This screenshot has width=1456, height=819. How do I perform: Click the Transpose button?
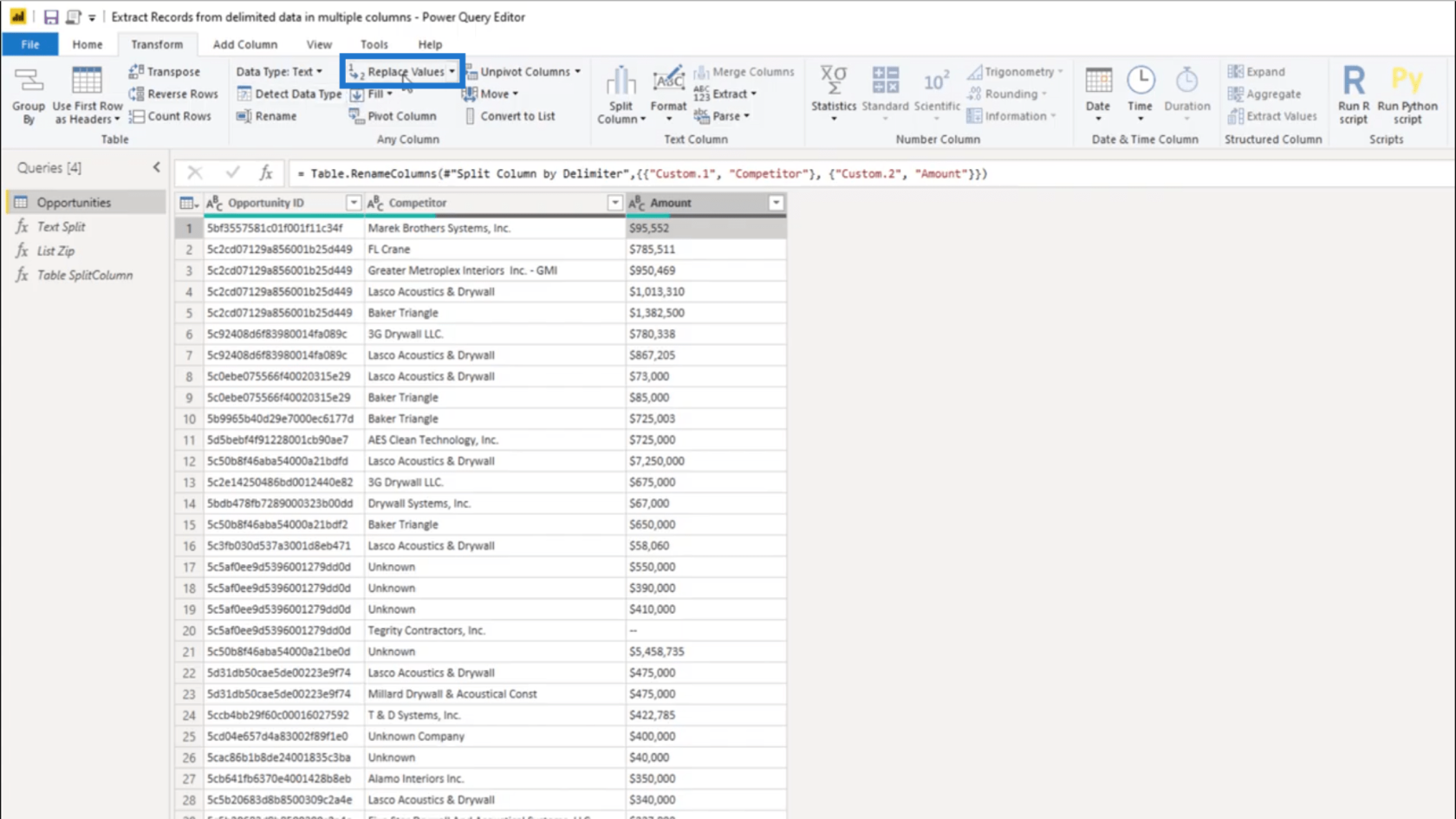pyautogui.click(x=165, y=72)
